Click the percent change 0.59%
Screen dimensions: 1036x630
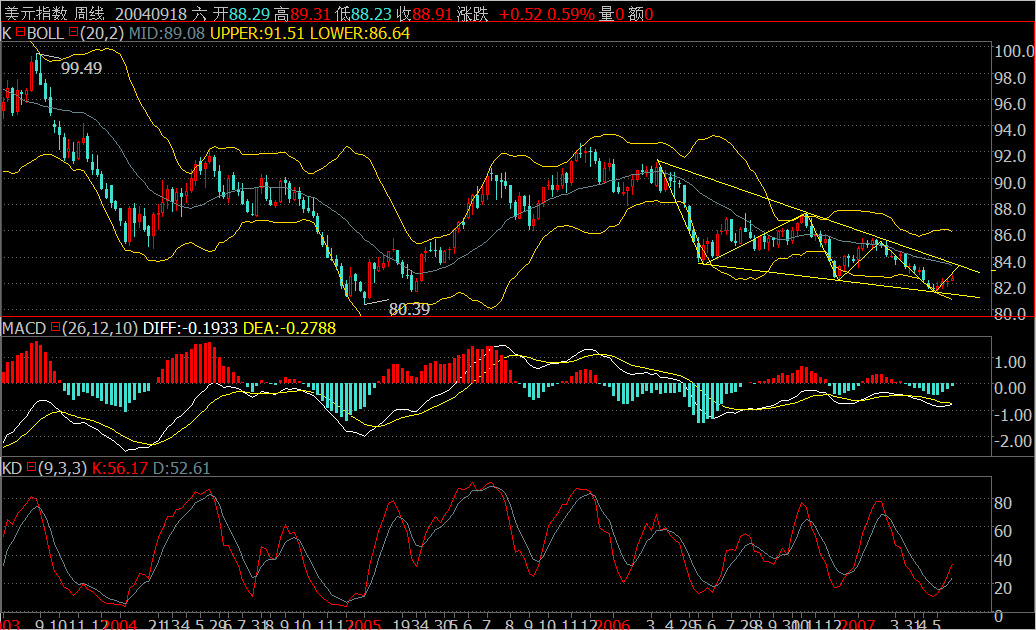tap(572, 14)
